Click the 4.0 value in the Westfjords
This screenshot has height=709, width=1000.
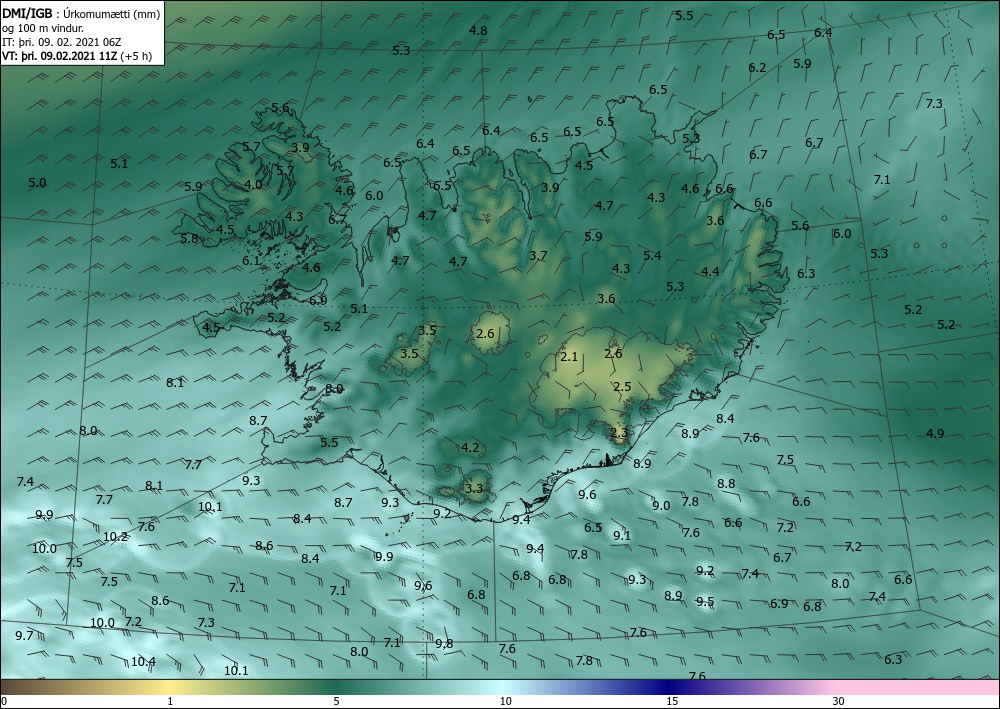pyautogui.click(x=253, y=185)
